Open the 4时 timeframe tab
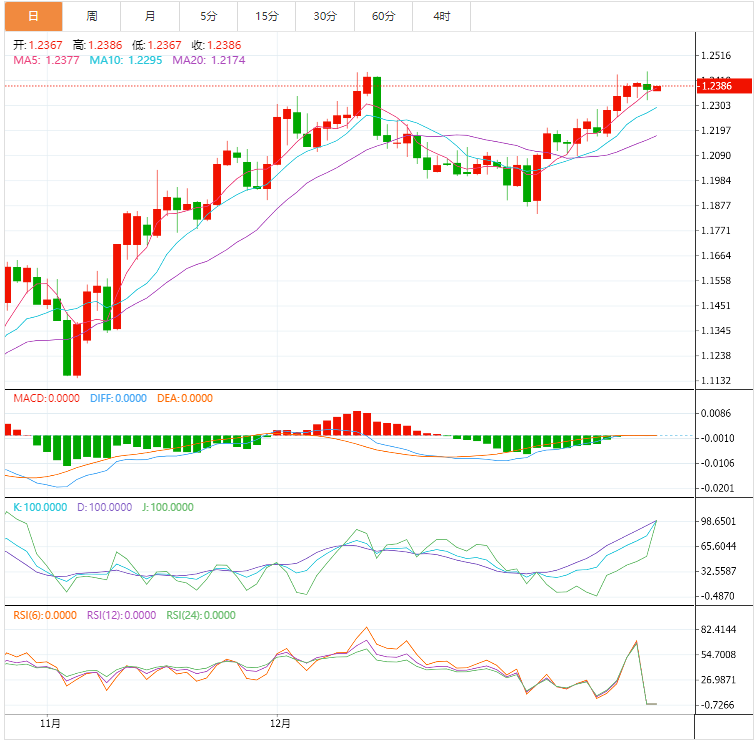Viewport: 754px width, 747px height. click(441, 16)
